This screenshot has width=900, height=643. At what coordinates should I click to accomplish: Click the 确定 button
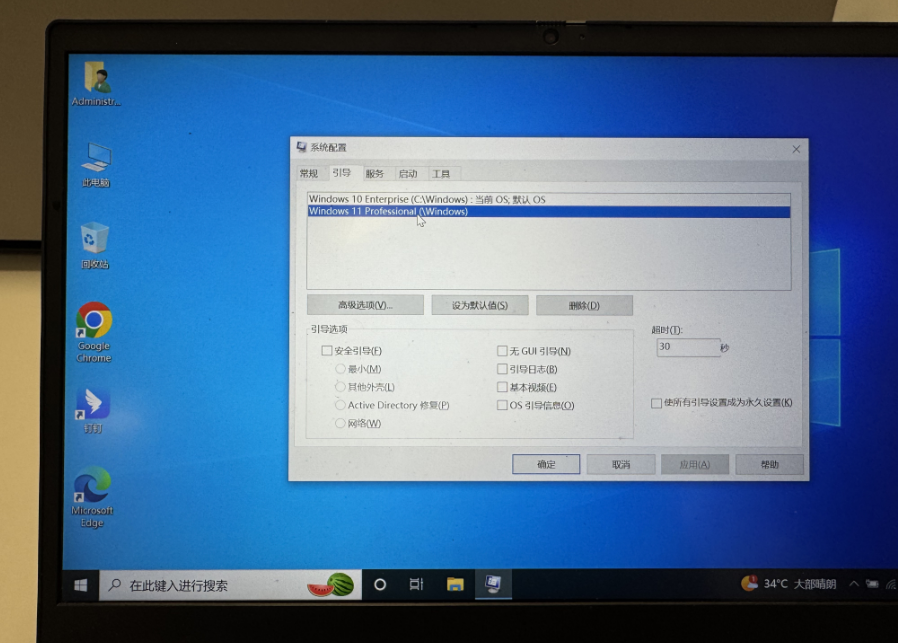coord(546,464)
